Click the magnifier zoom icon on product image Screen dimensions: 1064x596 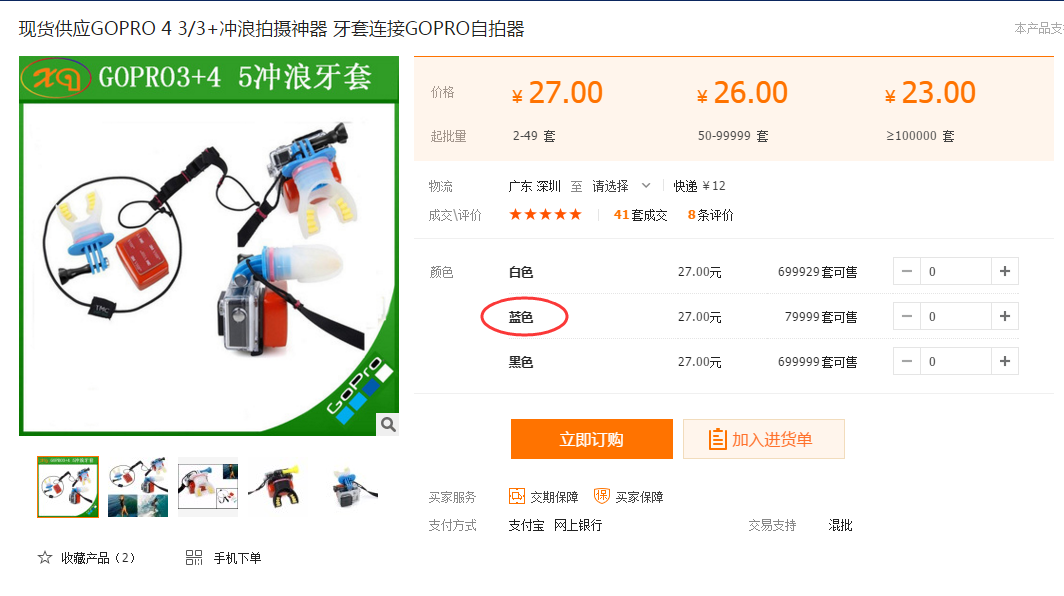tap(388, 424)
